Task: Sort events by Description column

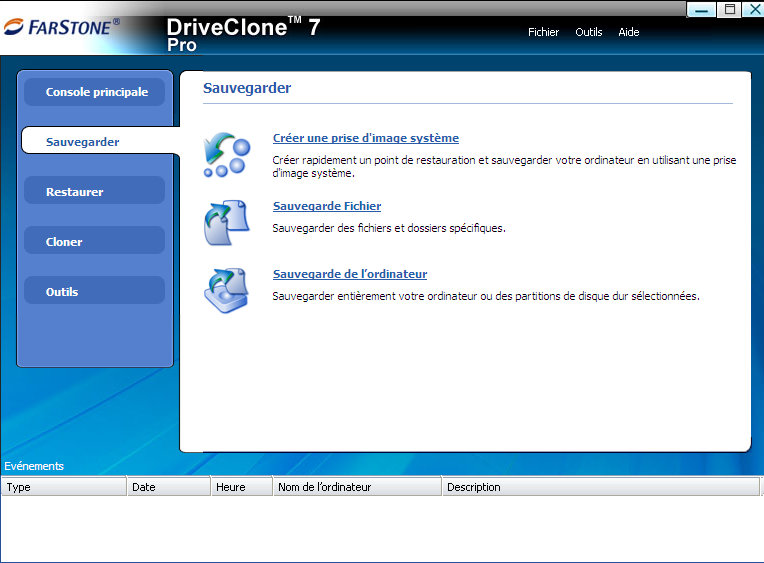Action: coord(601,487)
